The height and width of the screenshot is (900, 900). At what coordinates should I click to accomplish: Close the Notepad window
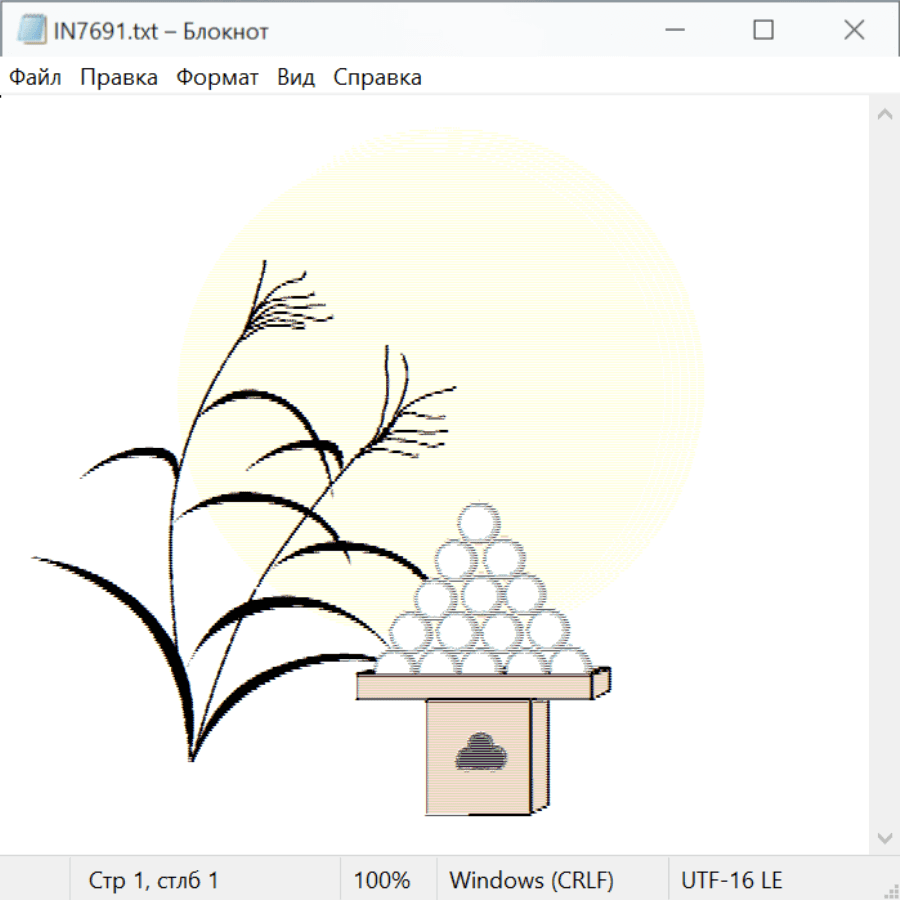pyautogui.click(x=854, y=31)
